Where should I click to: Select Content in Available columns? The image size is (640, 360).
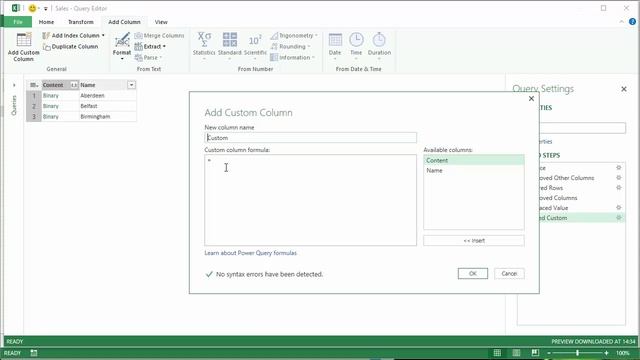point(473,160)
